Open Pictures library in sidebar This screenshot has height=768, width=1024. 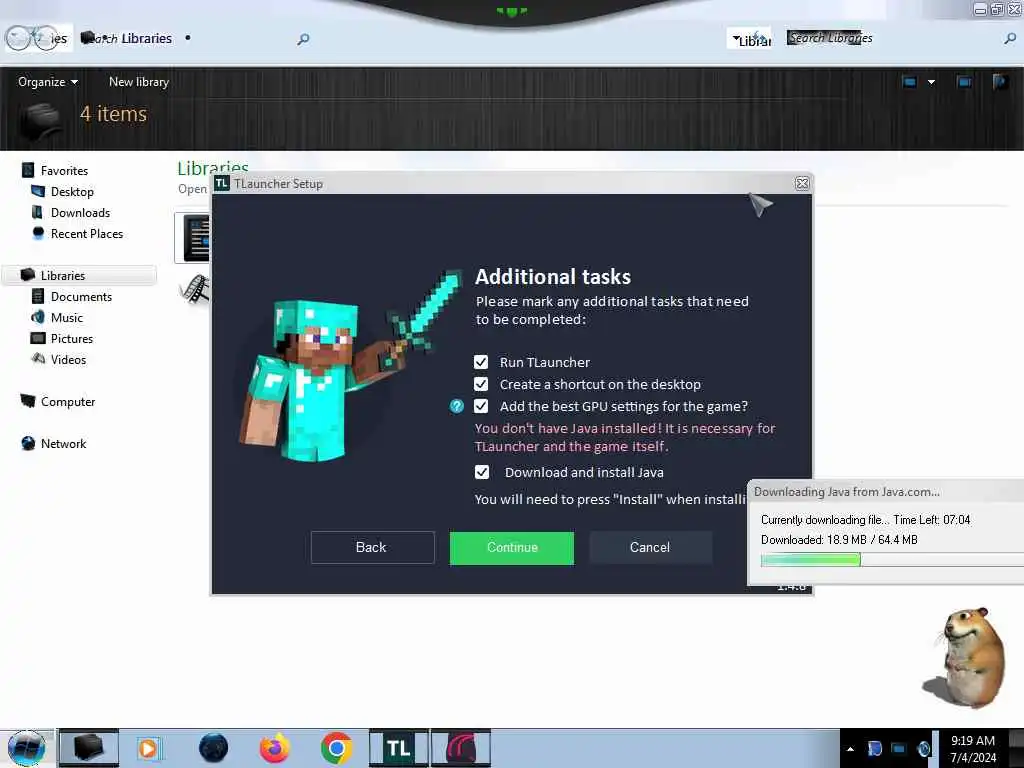[72, 338]
